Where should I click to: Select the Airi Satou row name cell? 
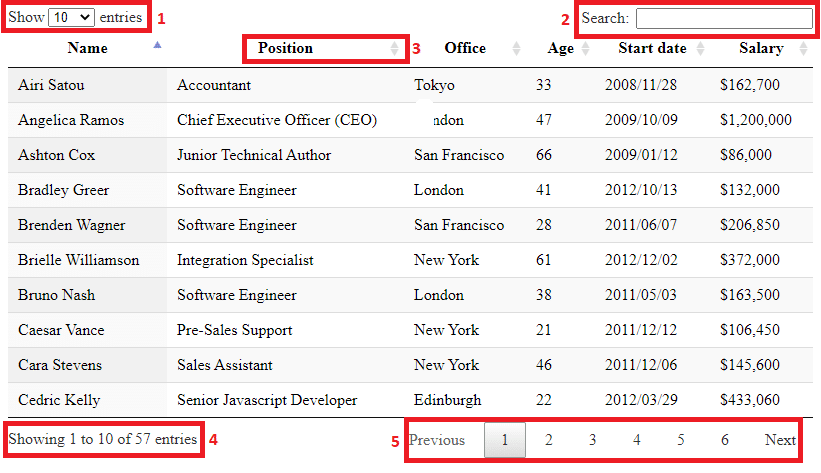(x=49, y=85)
